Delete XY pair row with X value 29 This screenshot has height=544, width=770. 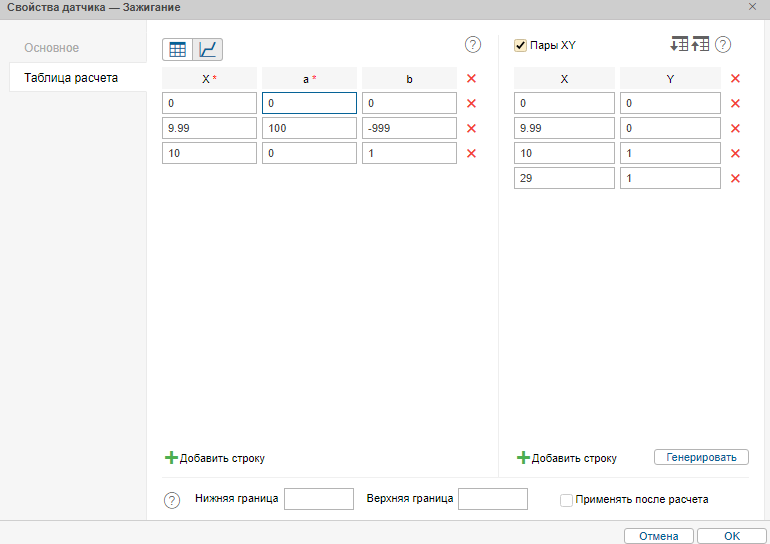click(x=735, y=178)
